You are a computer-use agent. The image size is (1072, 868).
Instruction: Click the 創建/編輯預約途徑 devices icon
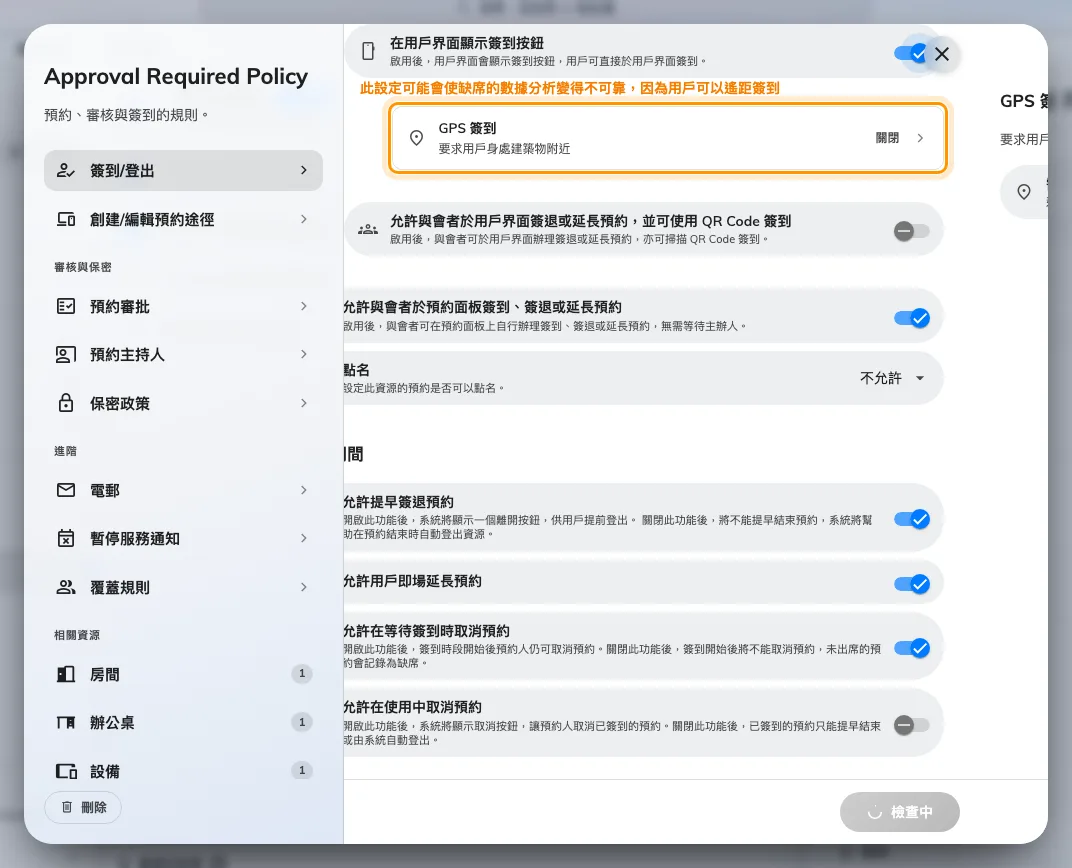(x=66, y=219)
